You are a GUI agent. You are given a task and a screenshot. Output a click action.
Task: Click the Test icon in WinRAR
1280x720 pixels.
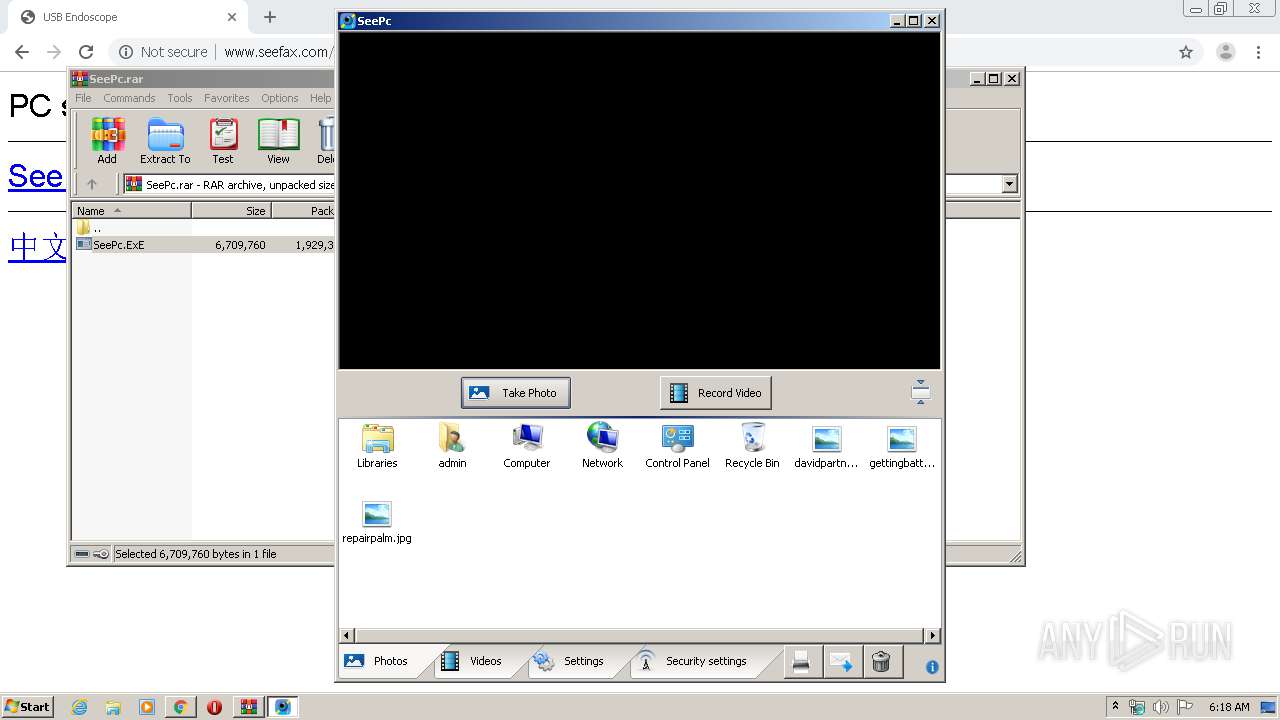tap(223, 141)
